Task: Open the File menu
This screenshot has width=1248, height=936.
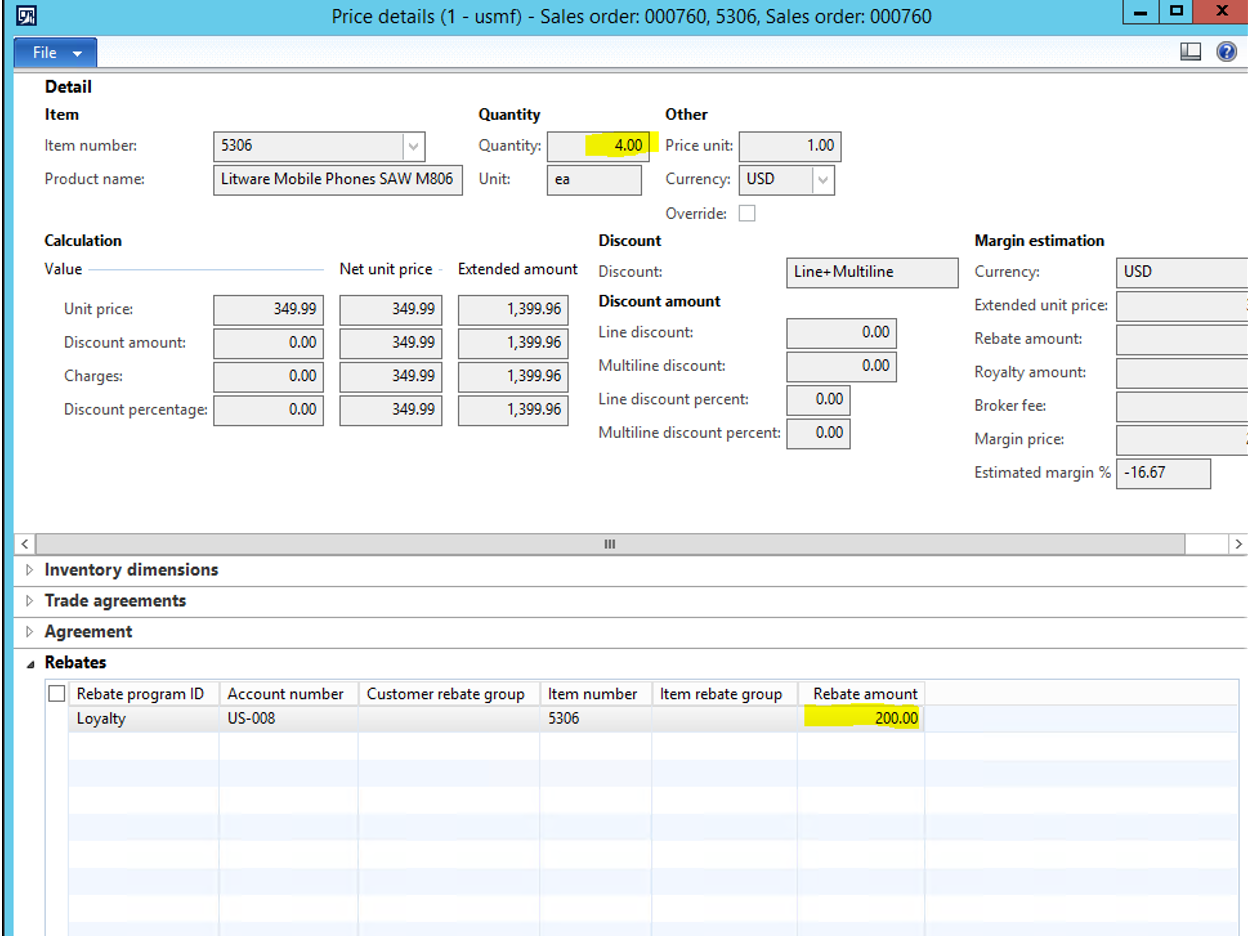Action: pyautogui.click(x=55, y=52)
